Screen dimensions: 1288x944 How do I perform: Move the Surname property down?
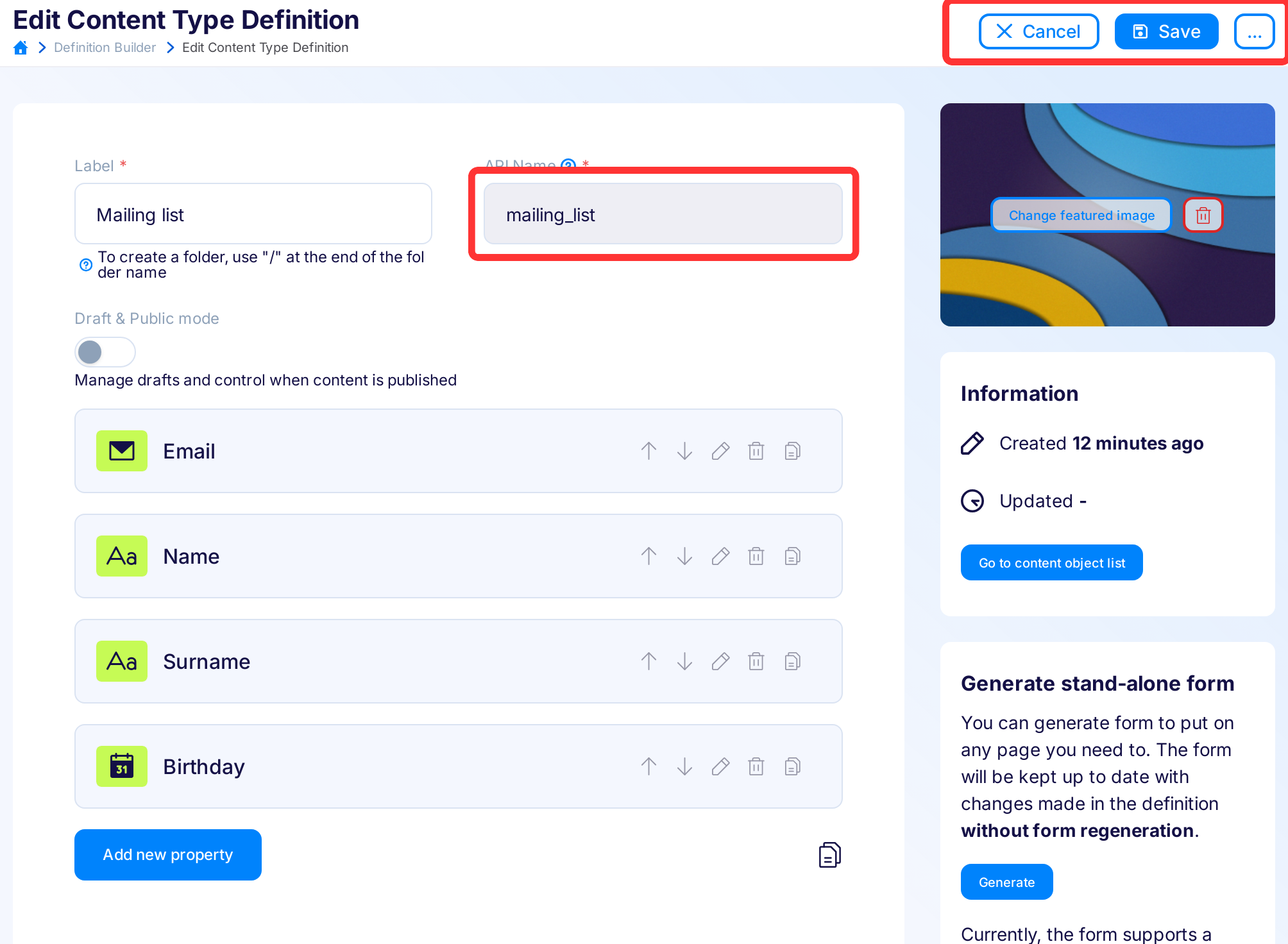(684, 661)
